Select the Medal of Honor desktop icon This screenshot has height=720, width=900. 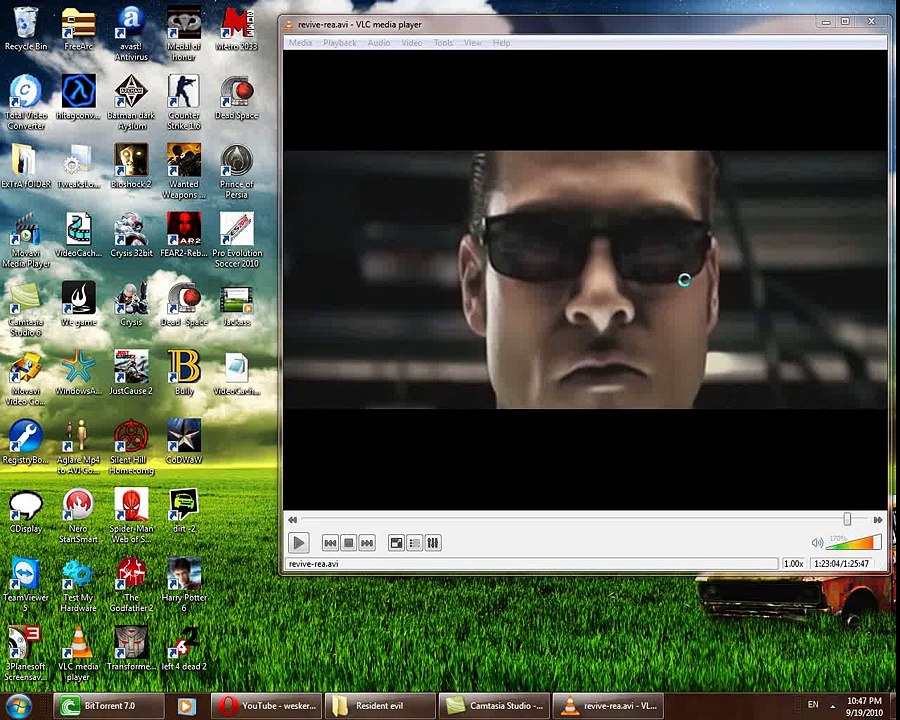(x=184, y=33)
